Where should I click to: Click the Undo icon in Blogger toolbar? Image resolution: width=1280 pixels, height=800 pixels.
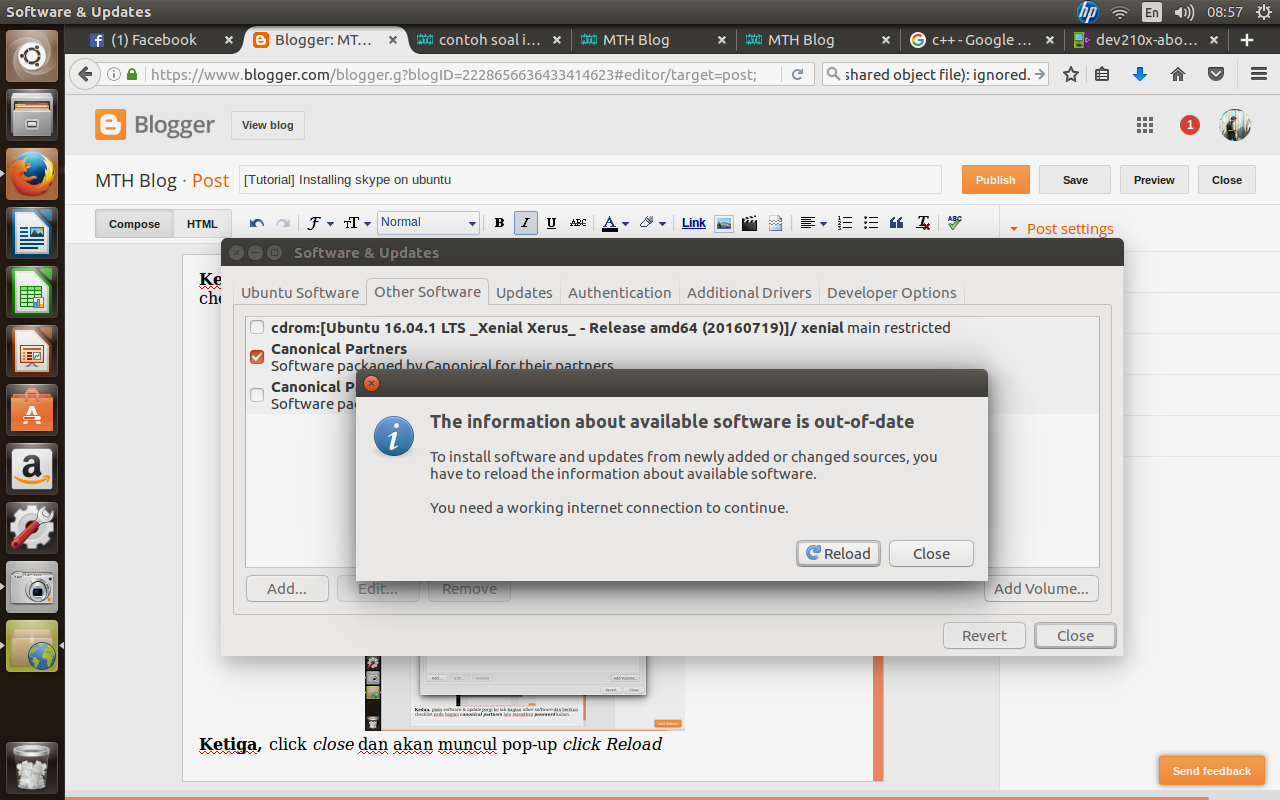[257, 223]
